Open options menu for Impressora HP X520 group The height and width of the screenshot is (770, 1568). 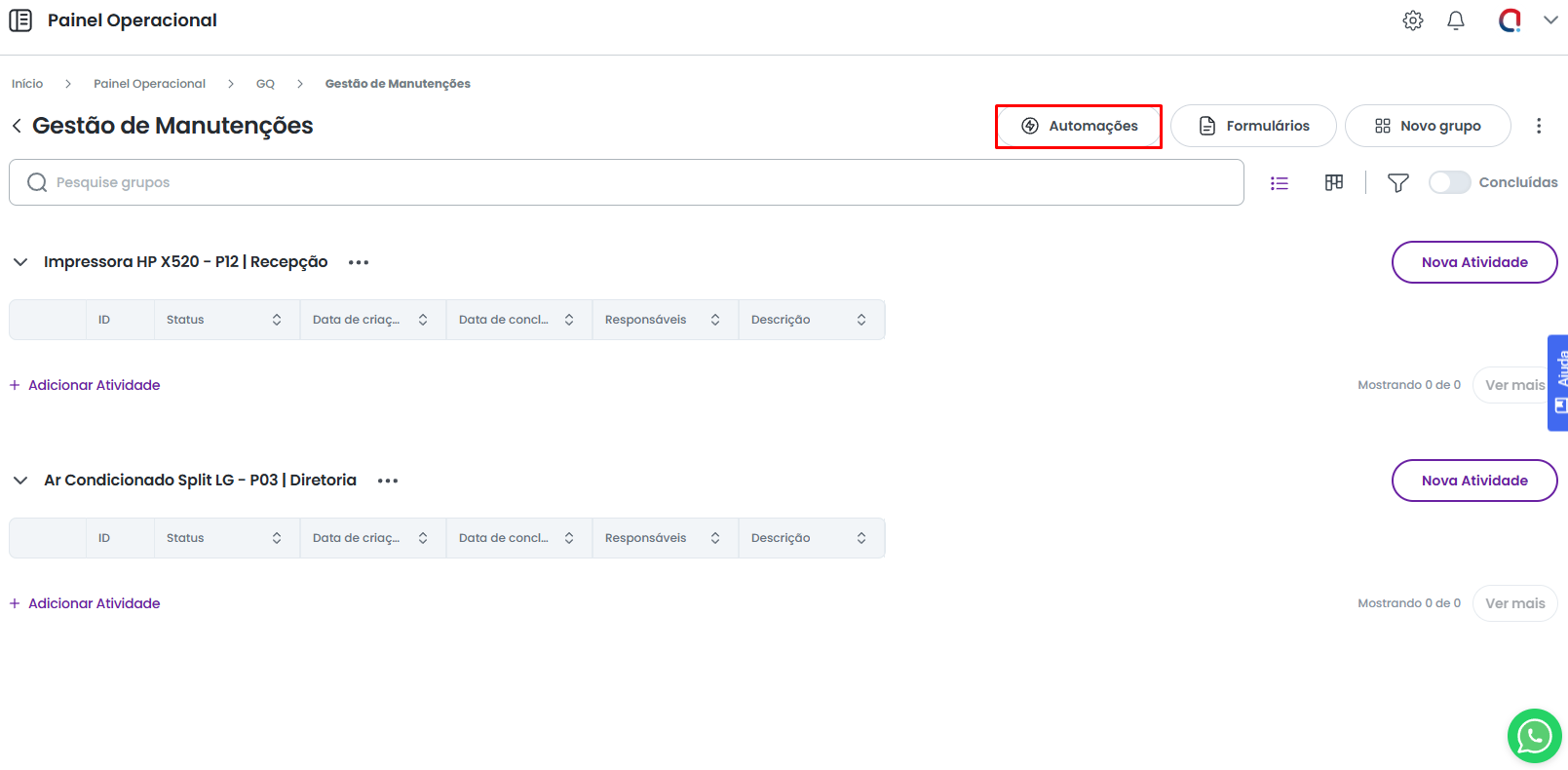[359, 262]
